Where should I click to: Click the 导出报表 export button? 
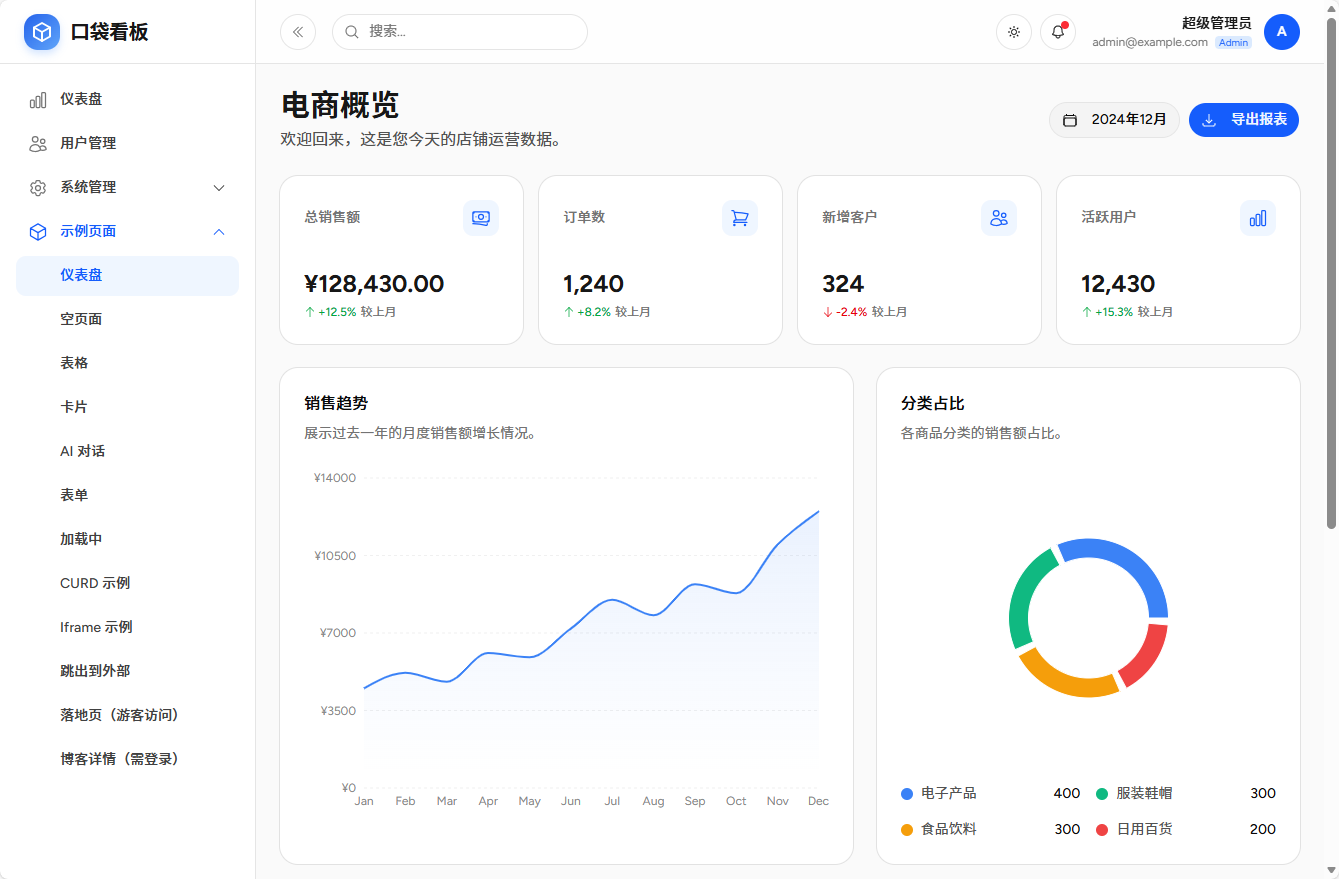point(1243,119)
